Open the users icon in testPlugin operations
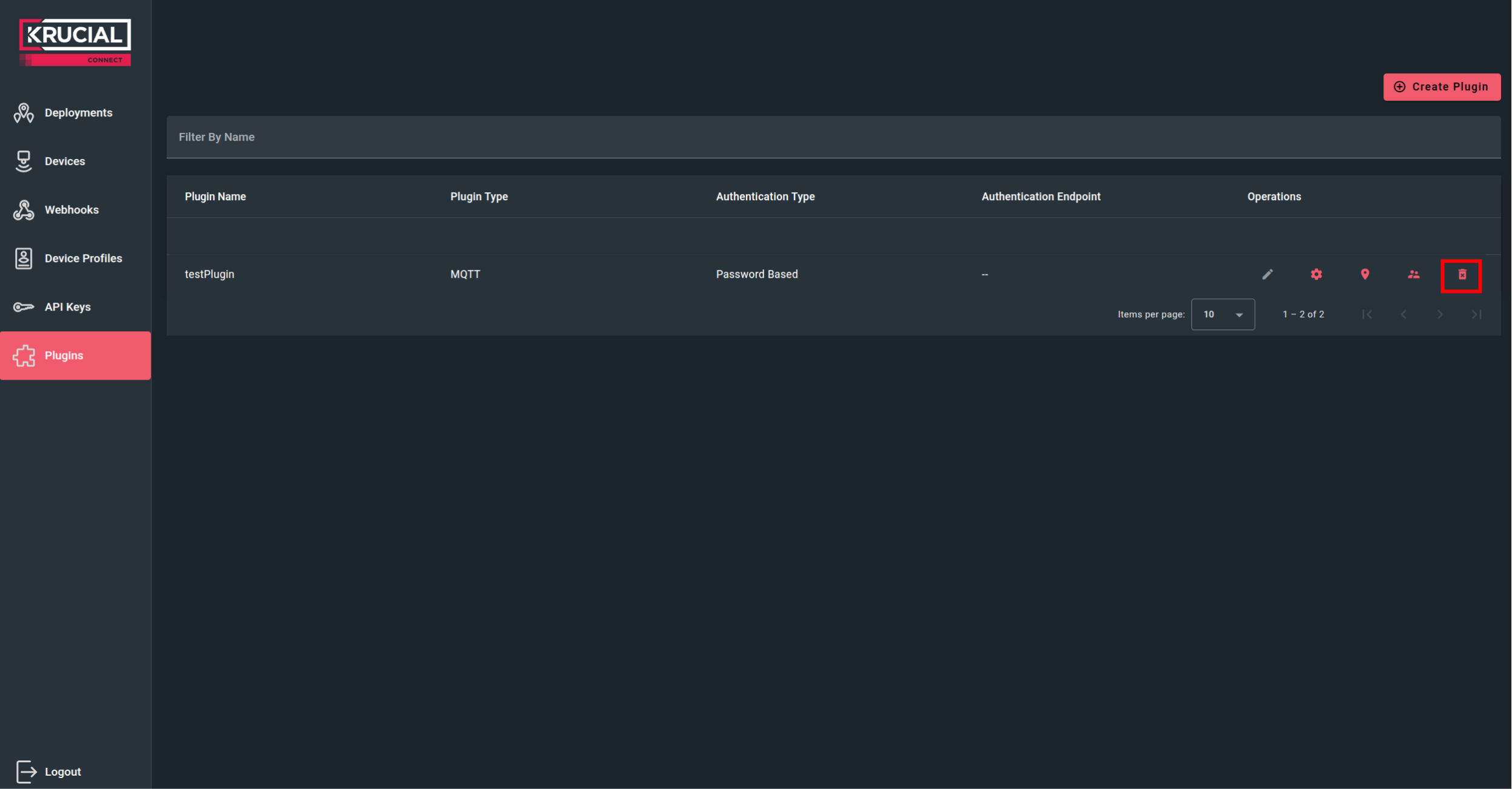 pyautogui.click(x=1413, y=274)
